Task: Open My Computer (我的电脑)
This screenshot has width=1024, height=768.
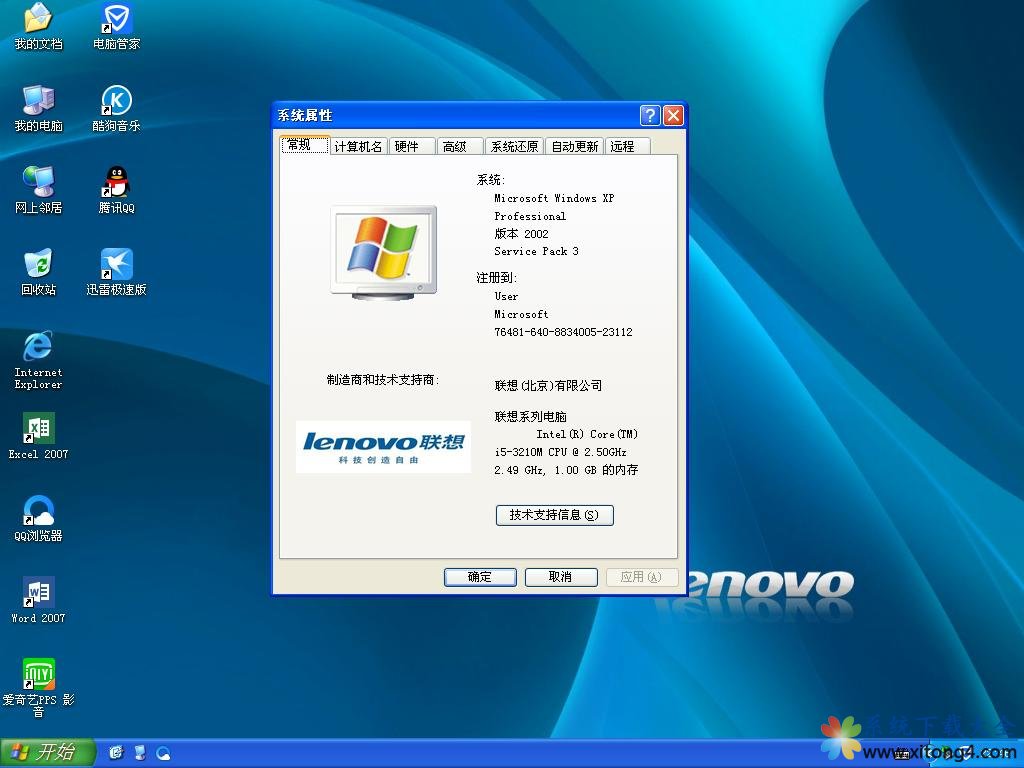Action: (37, 103)
